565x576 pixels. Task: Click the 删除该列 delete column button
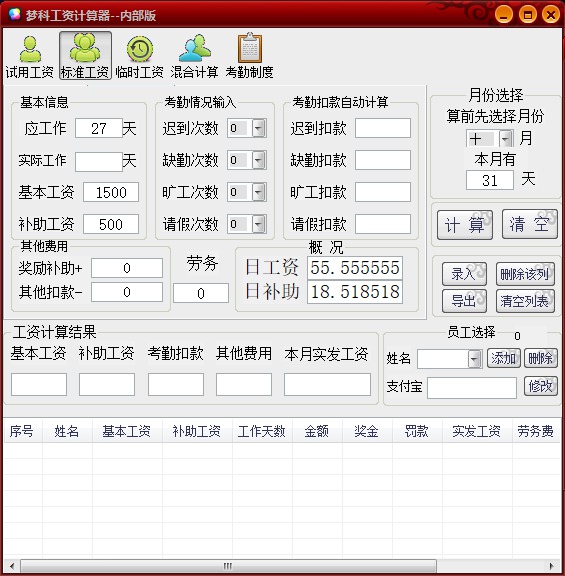(x=525, y=274)
